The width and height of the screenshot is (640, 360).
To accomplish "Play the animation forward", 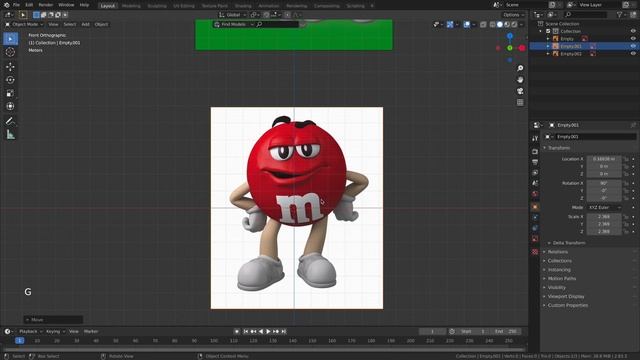I will coord(268,331).
